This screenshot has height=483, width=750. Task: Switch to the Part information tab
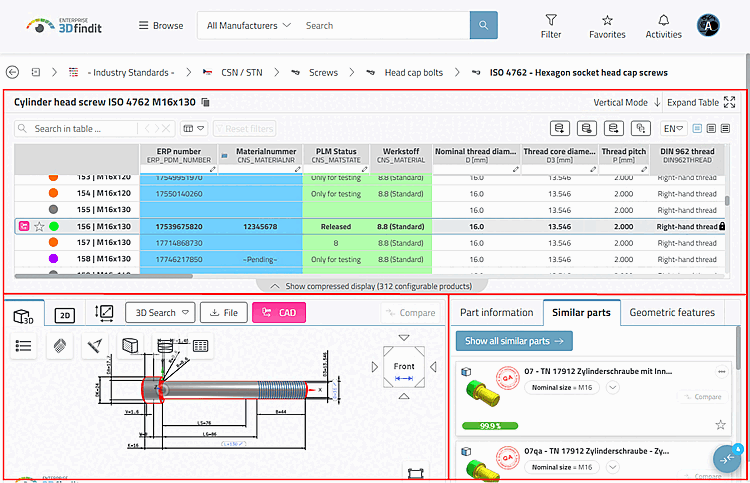click(496, 312)
